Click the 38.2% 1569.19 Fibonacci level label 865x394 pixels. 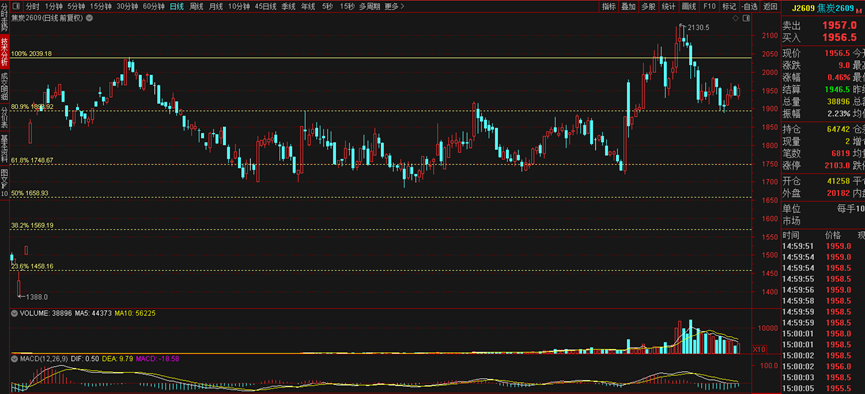click(x=32, y=226)
